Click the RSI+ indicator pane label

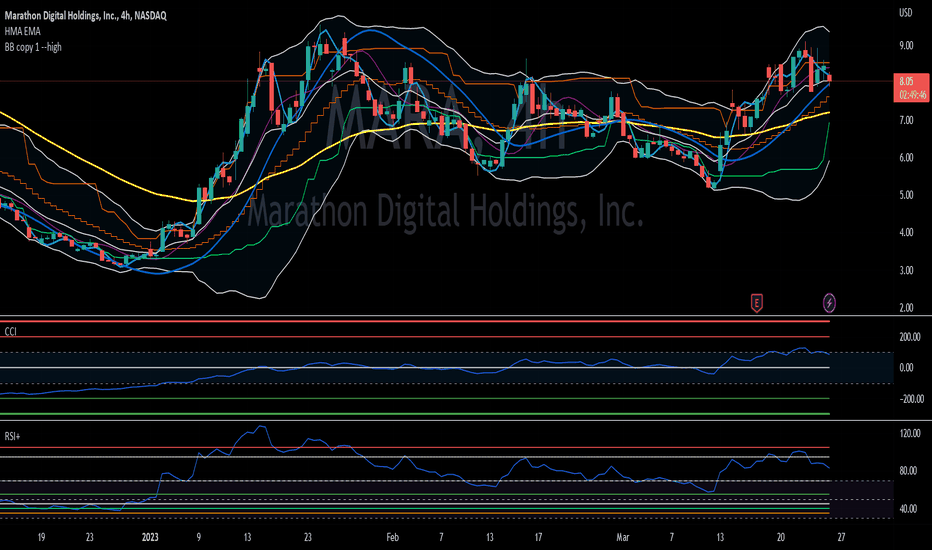(x=12, y=436)
